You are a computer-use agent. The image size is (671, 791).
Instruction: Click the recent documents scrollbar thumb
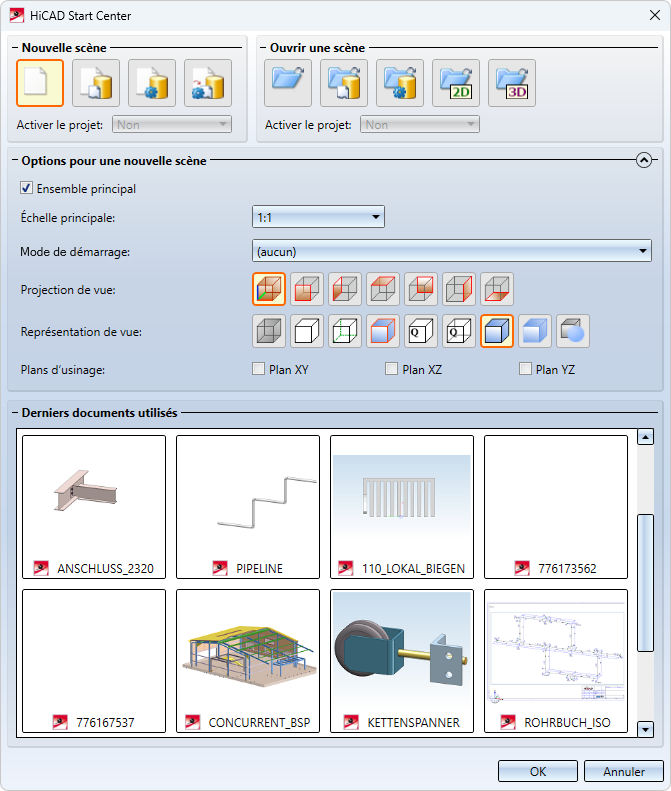click(x=645, y=583)
